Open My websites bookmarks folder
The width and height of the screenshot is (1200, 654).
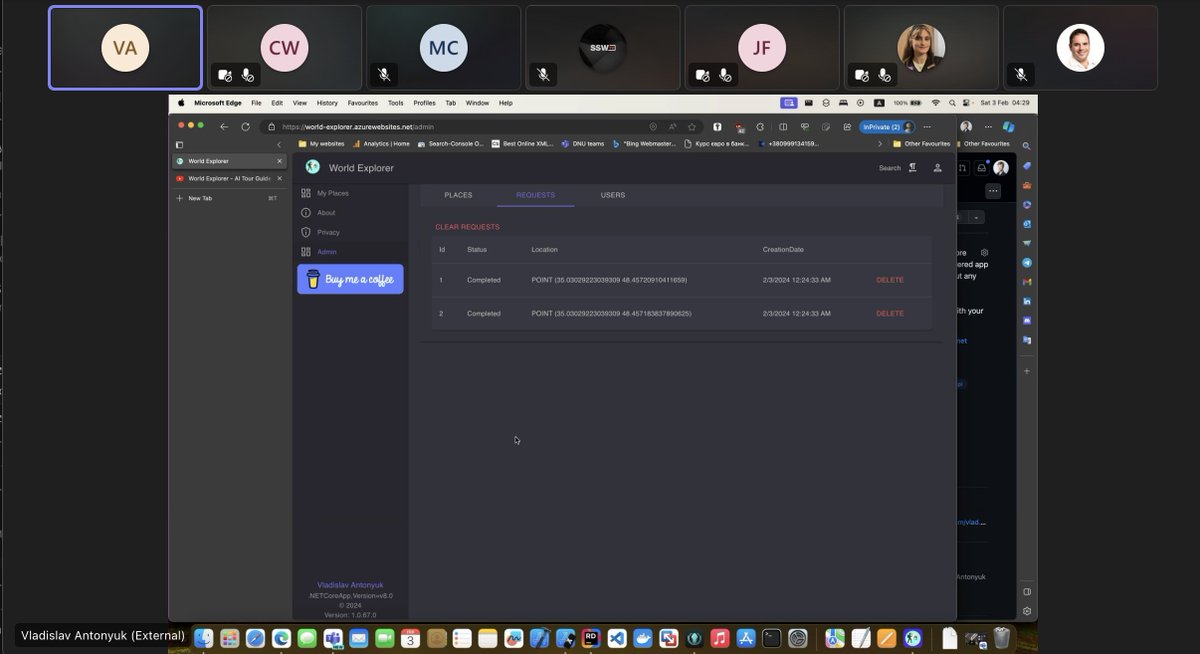click(322, 144)
